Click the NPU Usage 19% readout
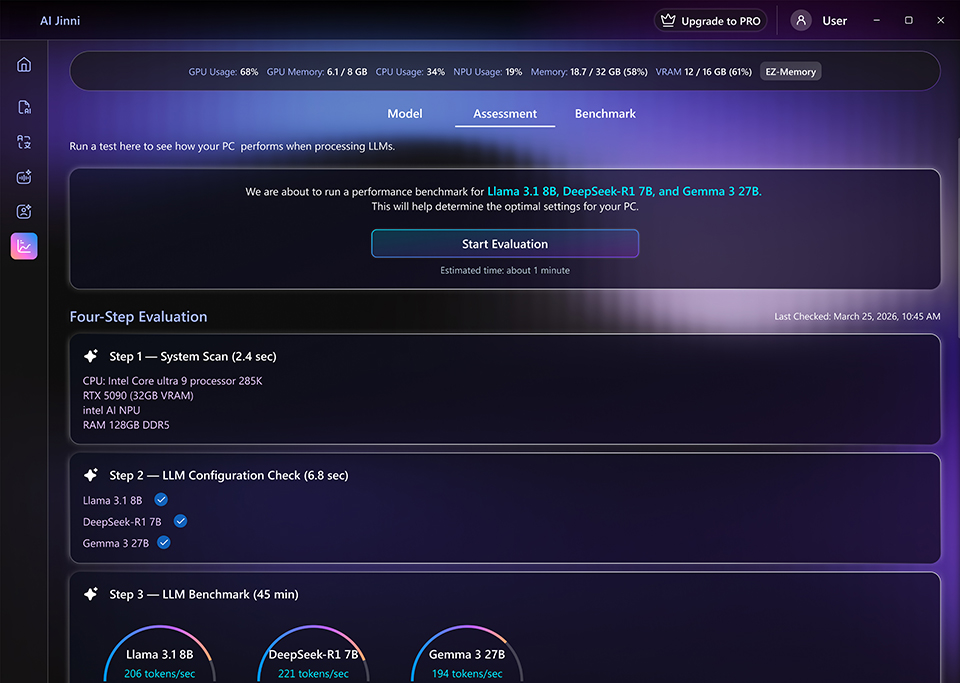The height and width of the screenshot is (683, 960). 488,72
